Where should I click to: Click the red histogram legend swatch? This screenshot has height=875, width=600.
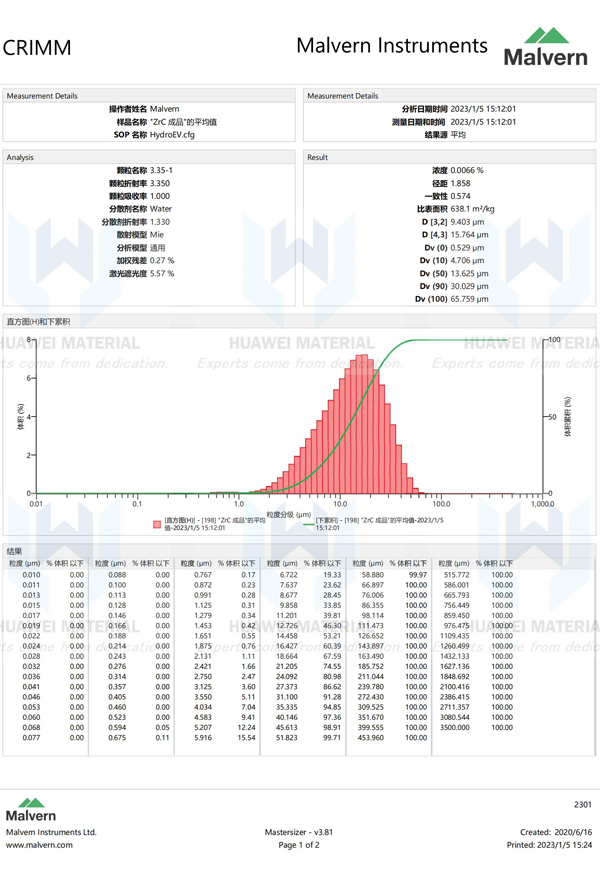tap(157, 523)
